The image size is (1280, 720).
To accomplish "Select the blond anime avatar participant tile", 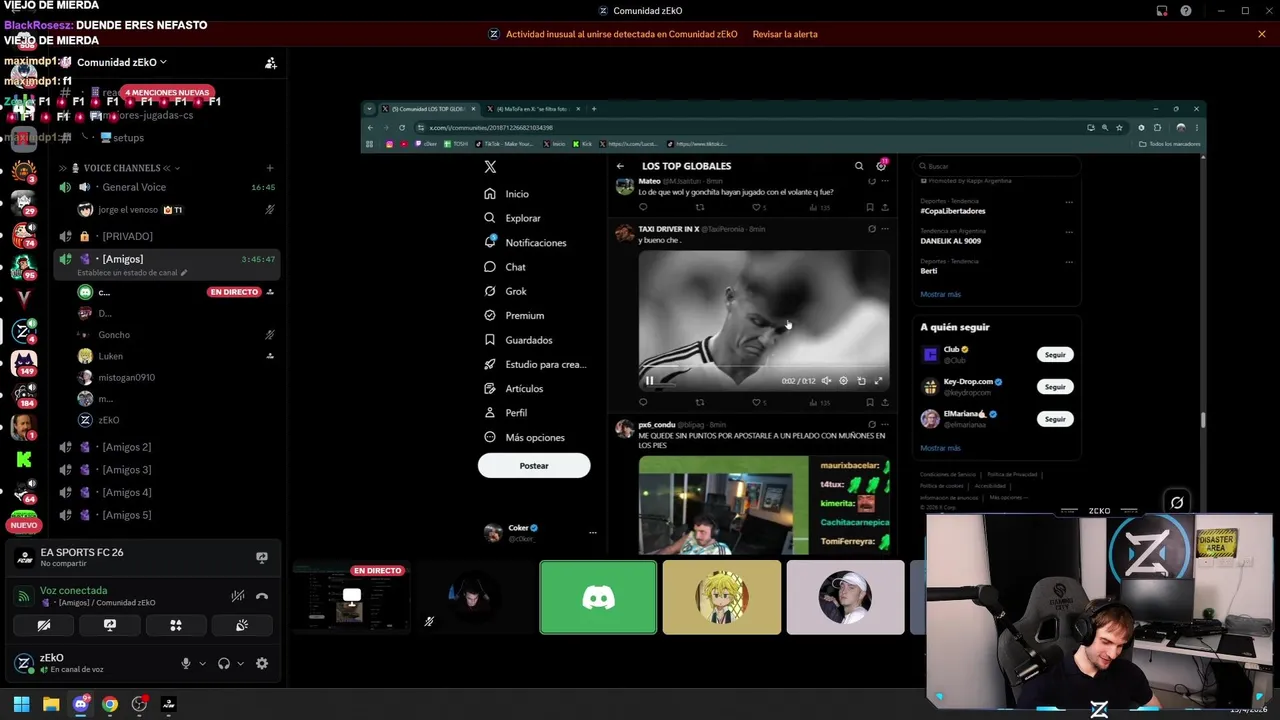I will pos(722,597).
